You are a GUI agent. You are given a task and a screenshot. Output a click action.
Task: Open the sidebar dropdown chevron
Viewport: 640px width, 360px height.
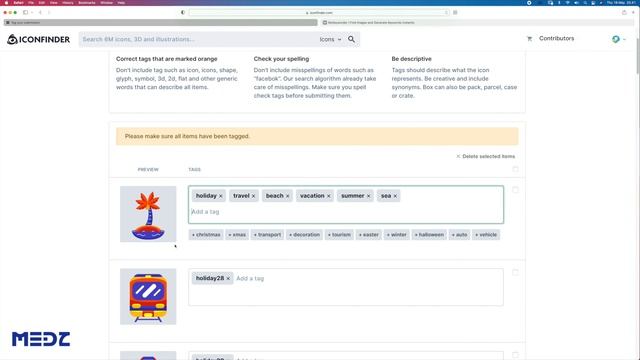pos(32,12)
